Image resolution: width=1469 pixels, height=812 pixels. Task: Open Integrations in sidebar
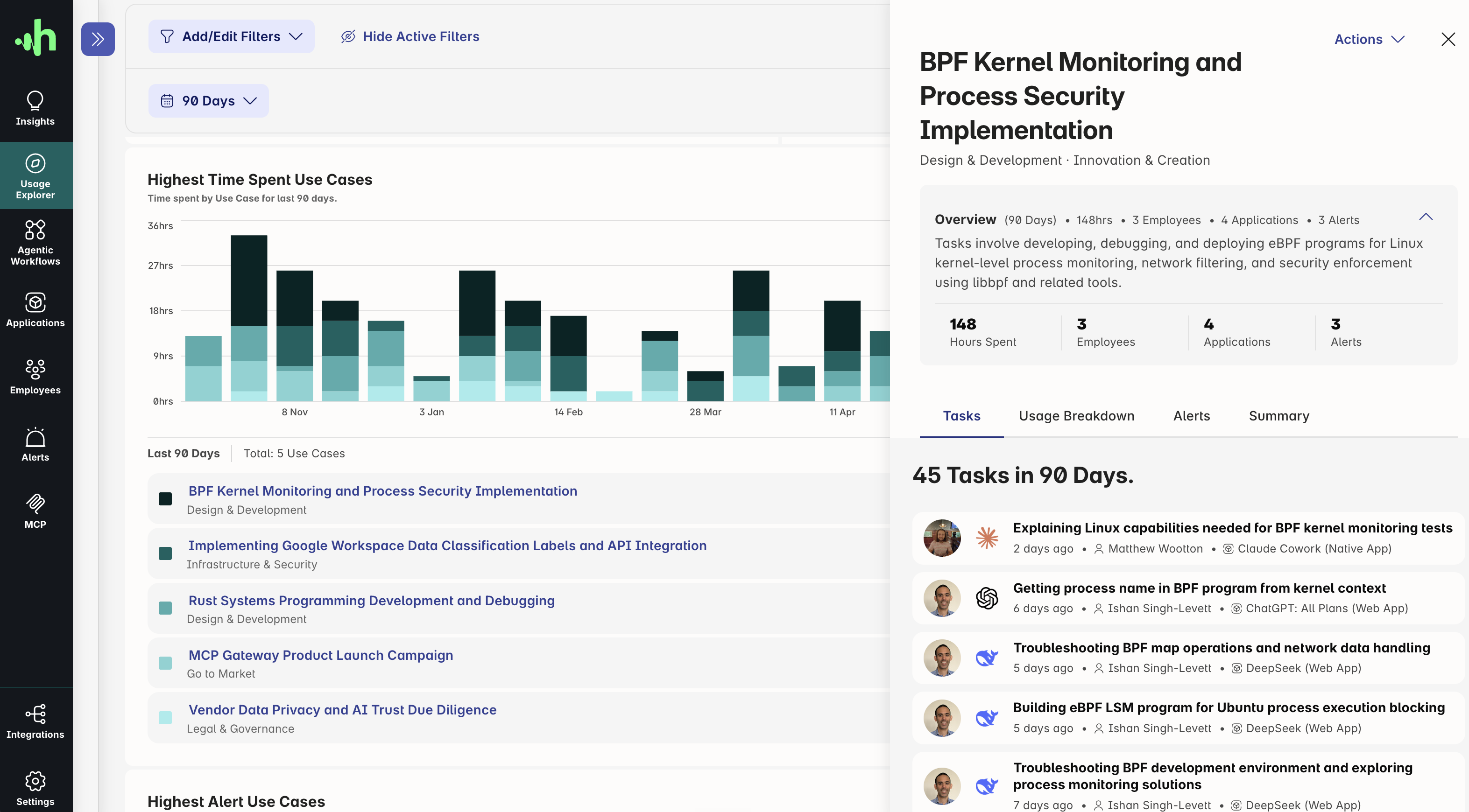(x=35, y=721)
